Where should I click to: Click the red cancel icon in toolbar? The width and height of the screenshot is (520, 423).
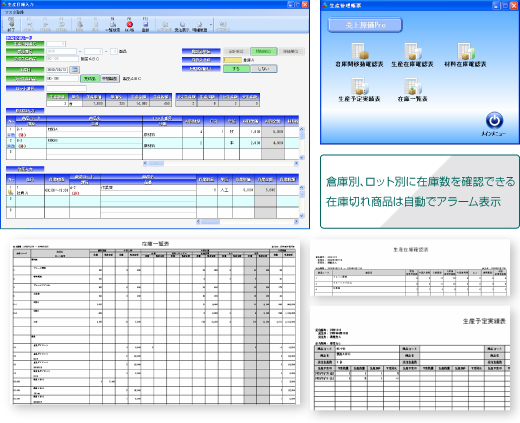[130, 25]
